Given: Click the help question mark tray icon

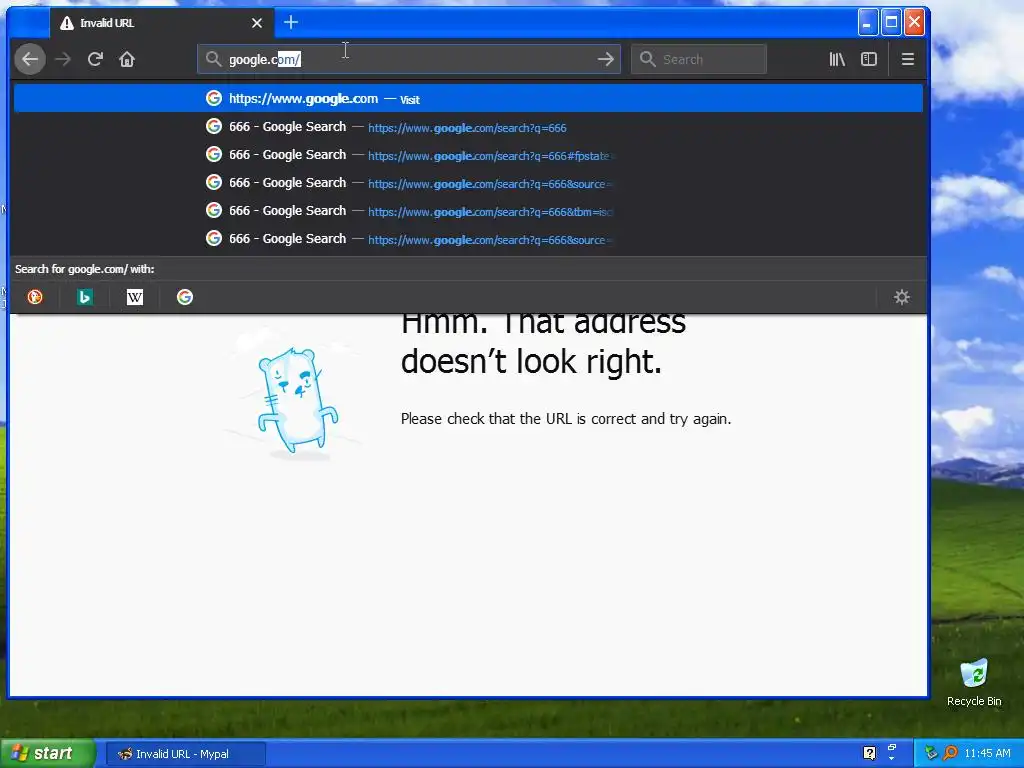Looking at the screenshot, I should point(869,753).
